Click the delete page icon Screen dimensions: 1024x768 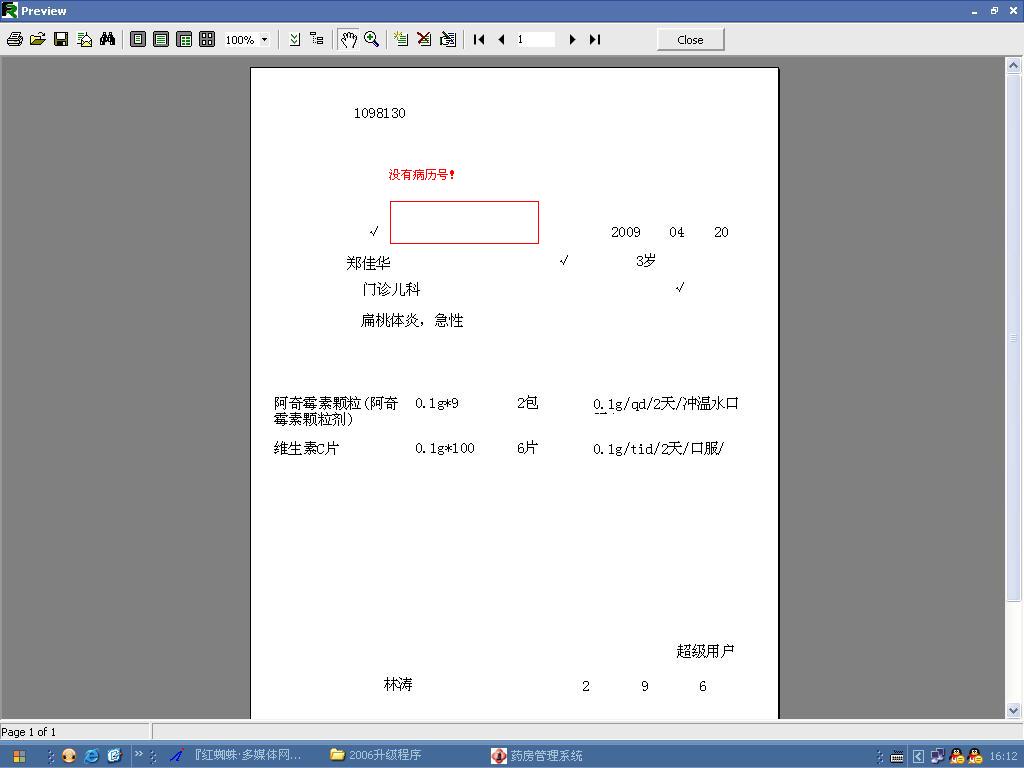424,39
